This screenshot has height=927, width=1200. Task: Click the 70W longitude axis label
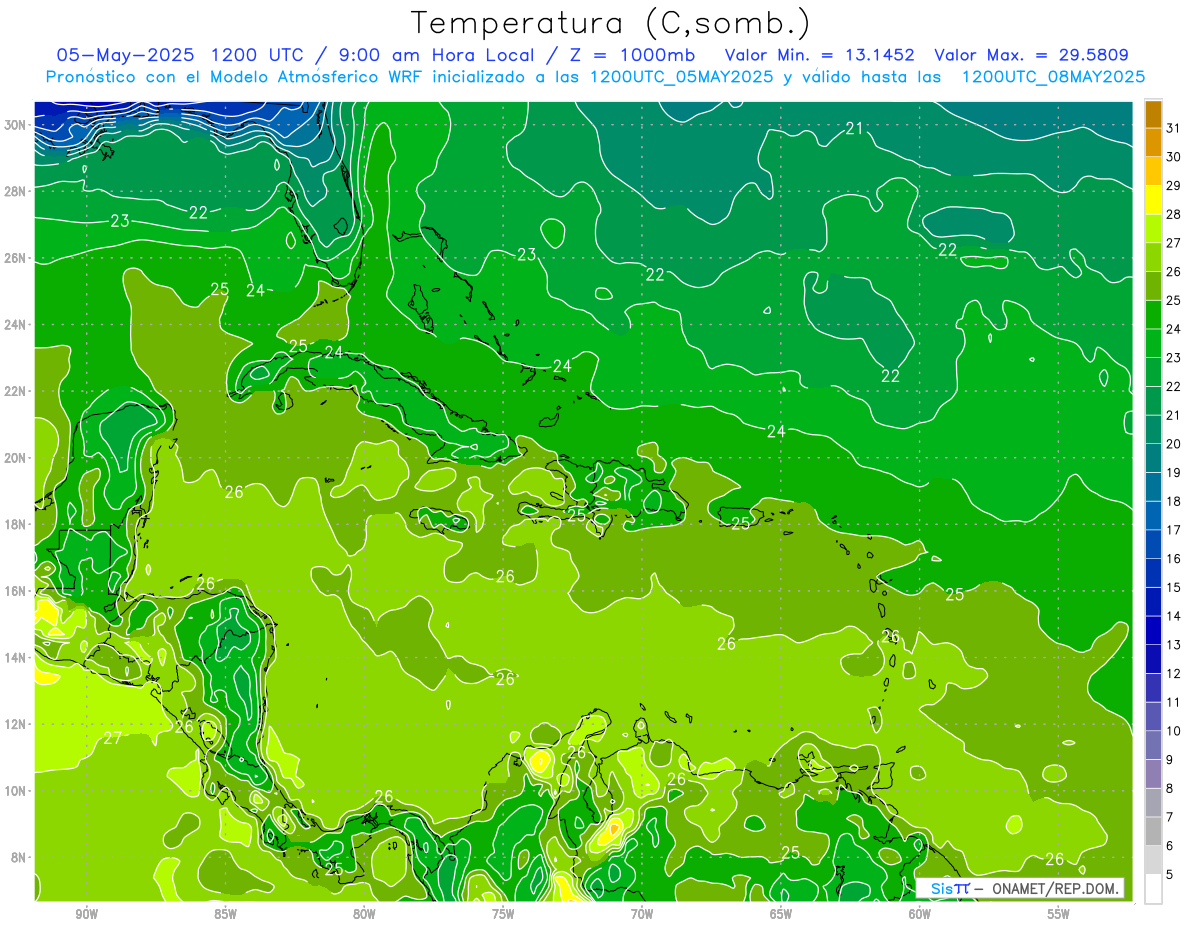642,914
